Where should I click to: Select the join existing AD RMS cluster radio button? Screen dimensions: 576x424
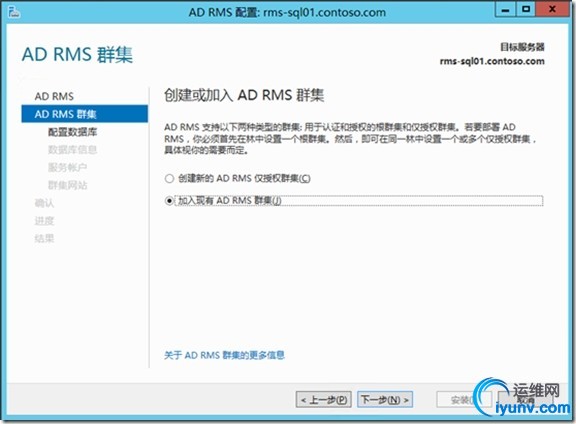point(169,201)
